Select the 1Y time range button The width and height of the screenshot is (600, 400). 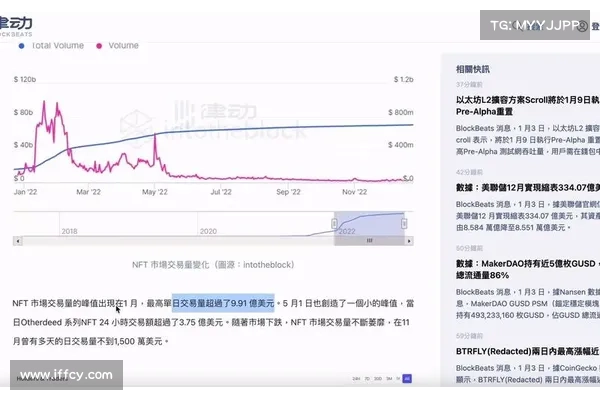(398, 379)
